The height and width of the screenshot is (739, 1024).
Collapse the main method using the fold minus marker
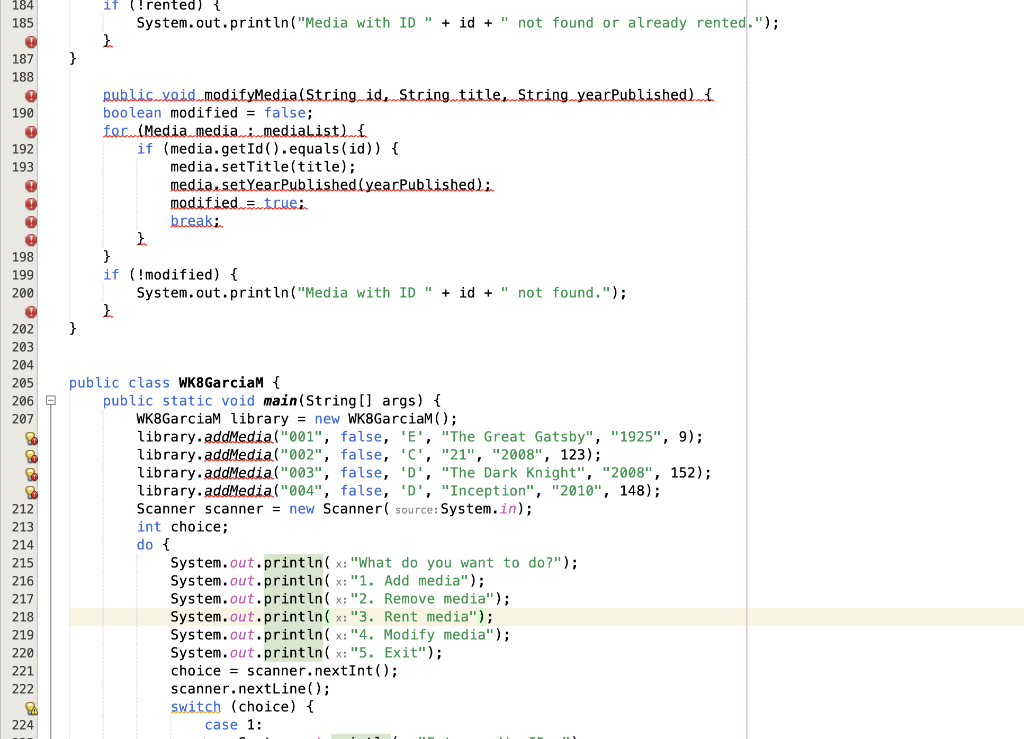click(50, 400)
